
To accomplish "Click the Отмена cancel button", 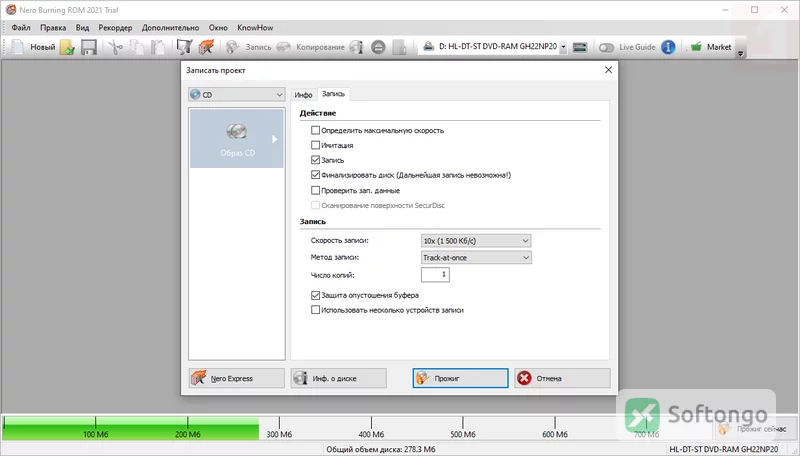I will tap(562, 378).
